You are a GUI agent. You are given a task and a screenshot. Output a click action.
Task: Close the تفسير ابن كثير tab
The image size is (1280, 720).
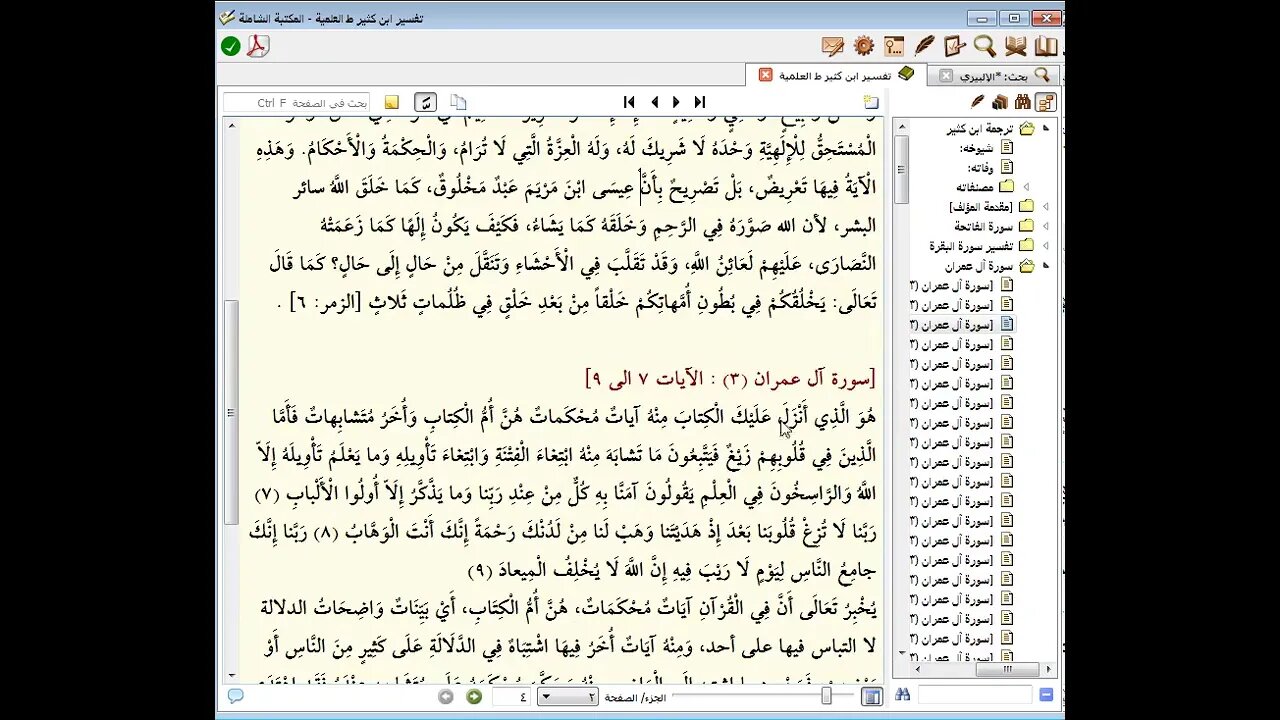click(x=765, y=75)
